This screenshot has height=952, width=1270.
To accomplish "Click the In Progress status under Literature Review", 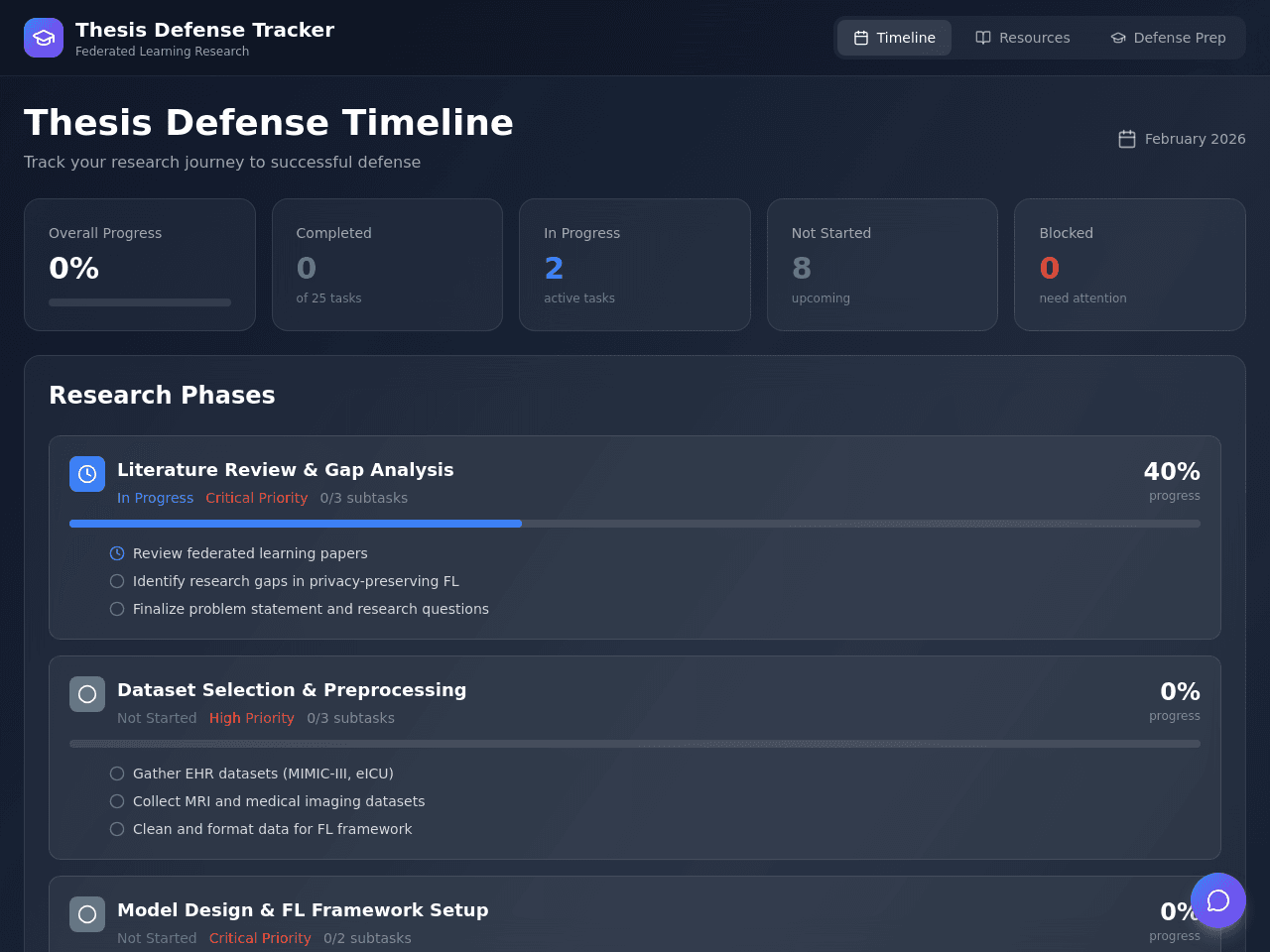I will click(155, 498).
